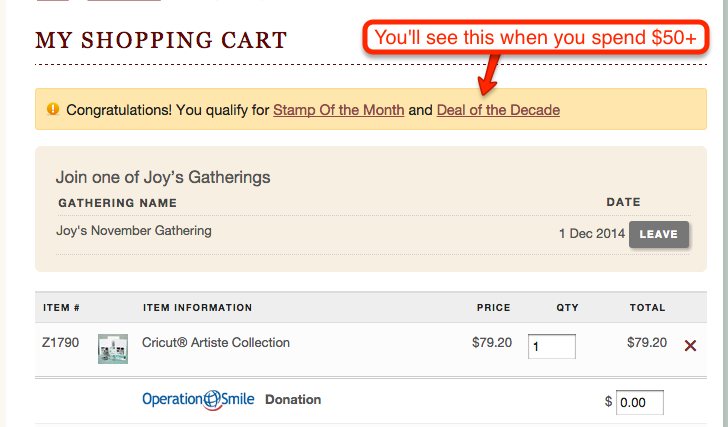Click the 1 Dec 2014 gathering date

pos(592,233)
